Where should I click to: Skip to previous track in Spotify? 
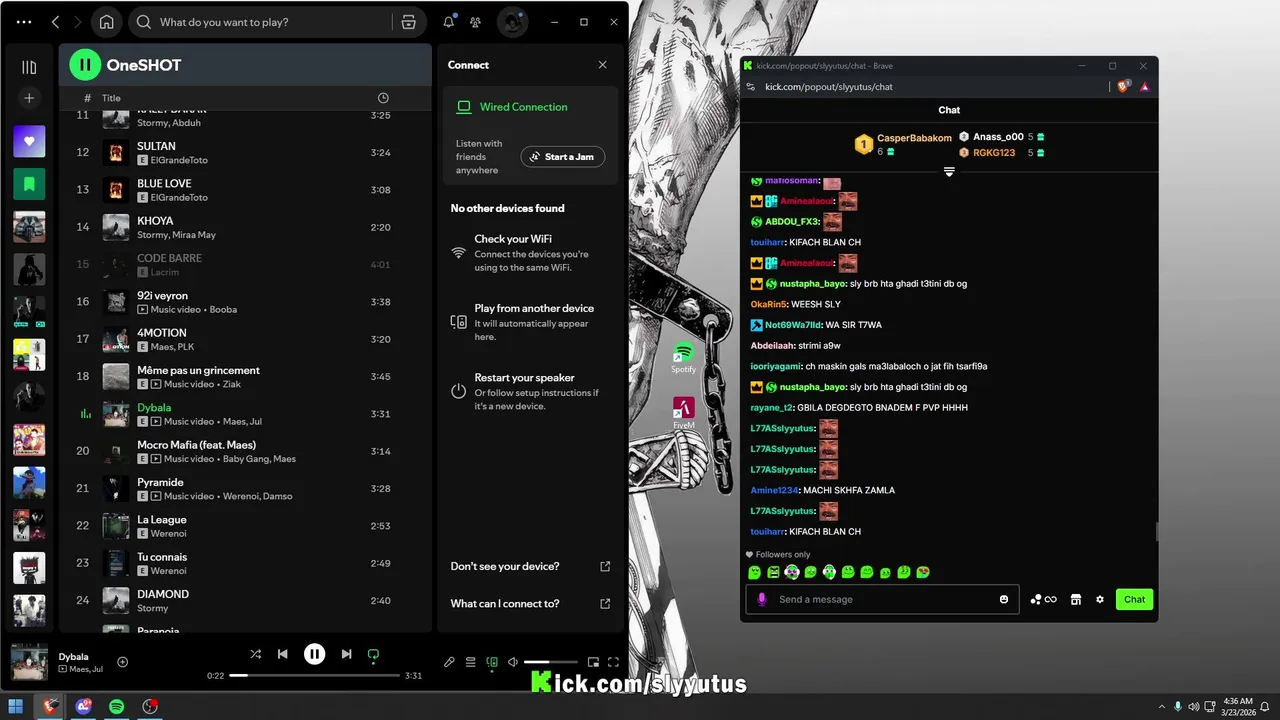(x=283, y=654)
